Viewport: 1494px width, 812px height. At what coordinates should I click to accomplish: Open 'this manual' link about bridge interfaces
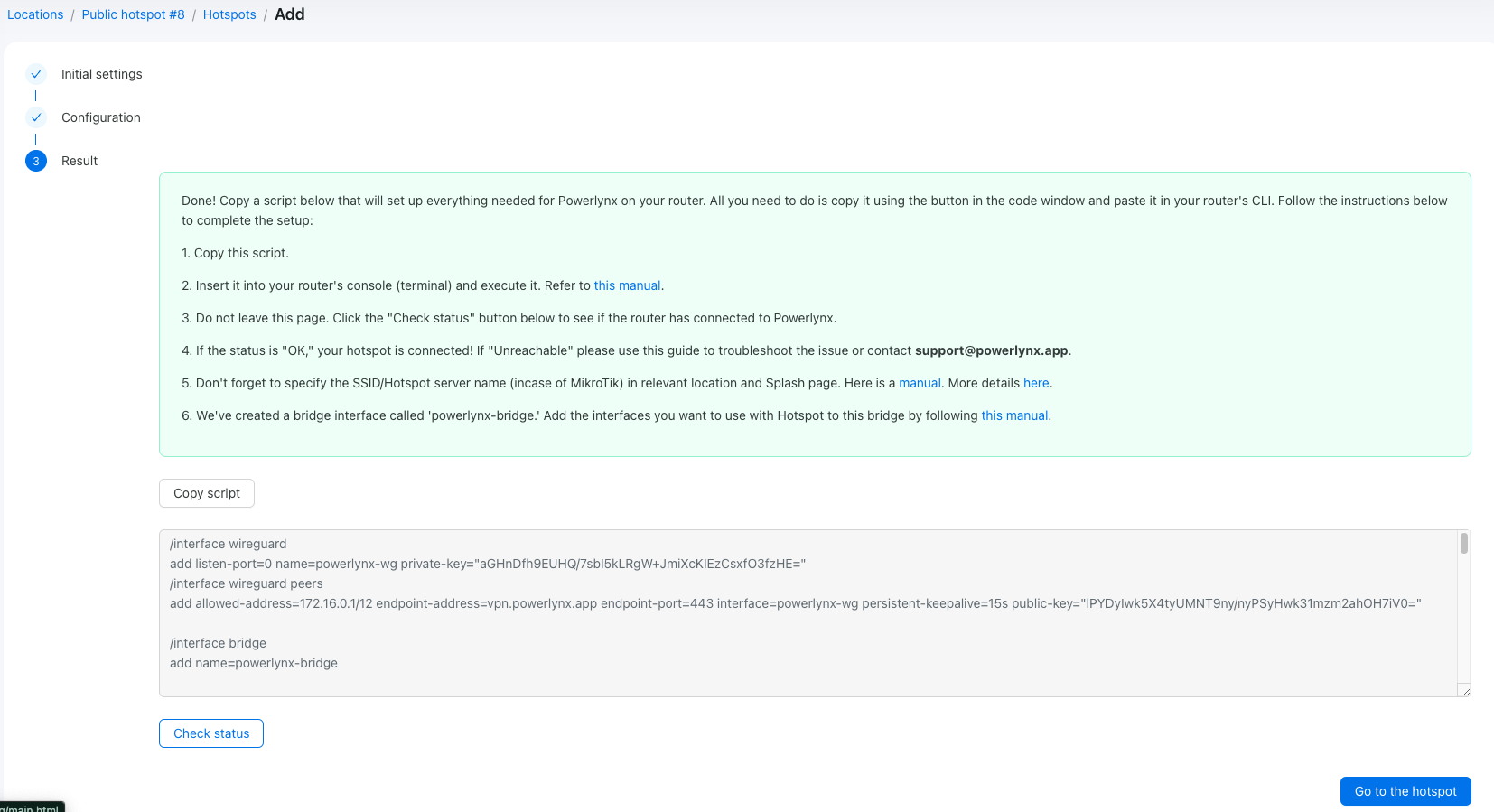1014,415
